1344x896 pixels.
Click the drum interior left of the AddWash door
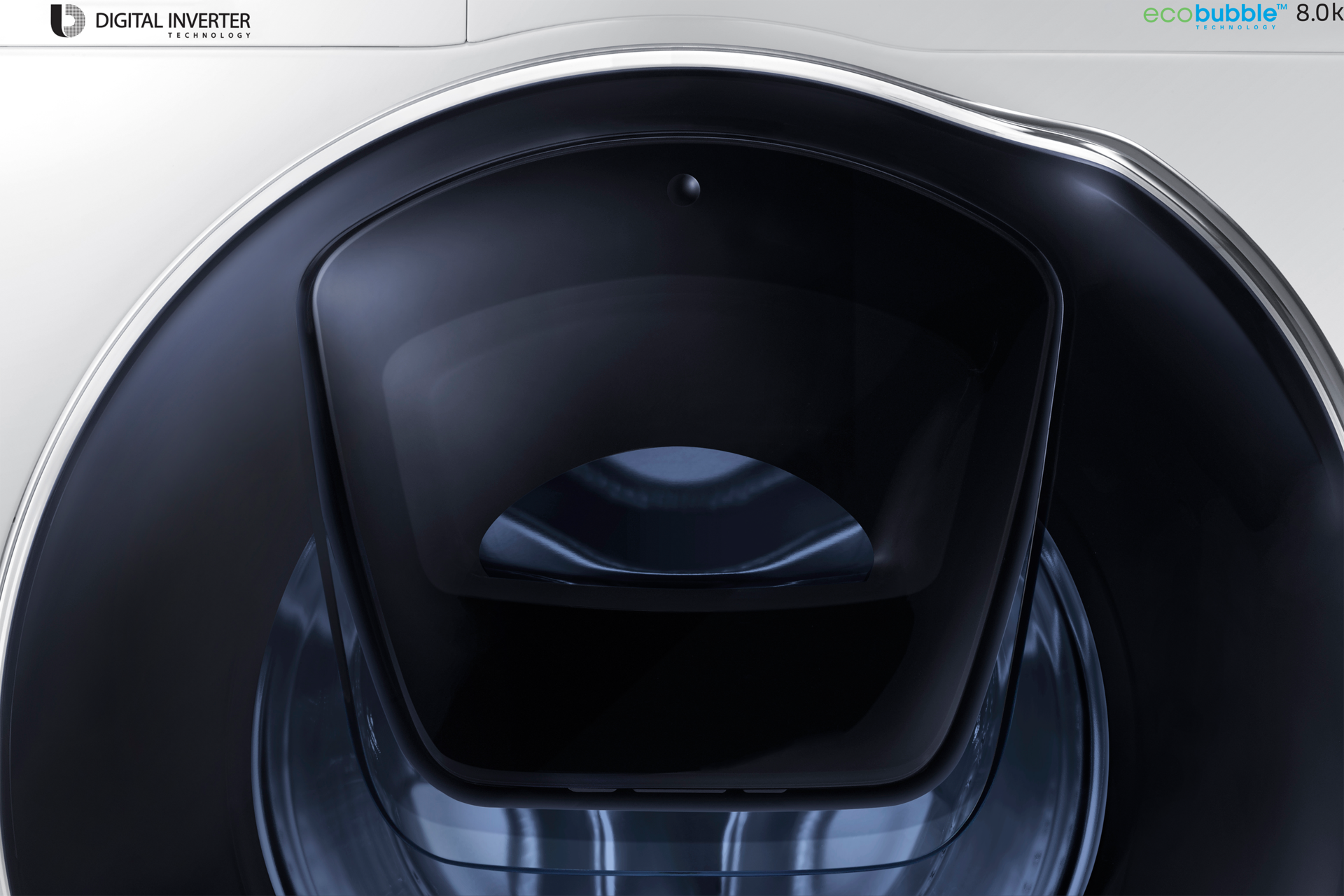[x=308, y=700]
